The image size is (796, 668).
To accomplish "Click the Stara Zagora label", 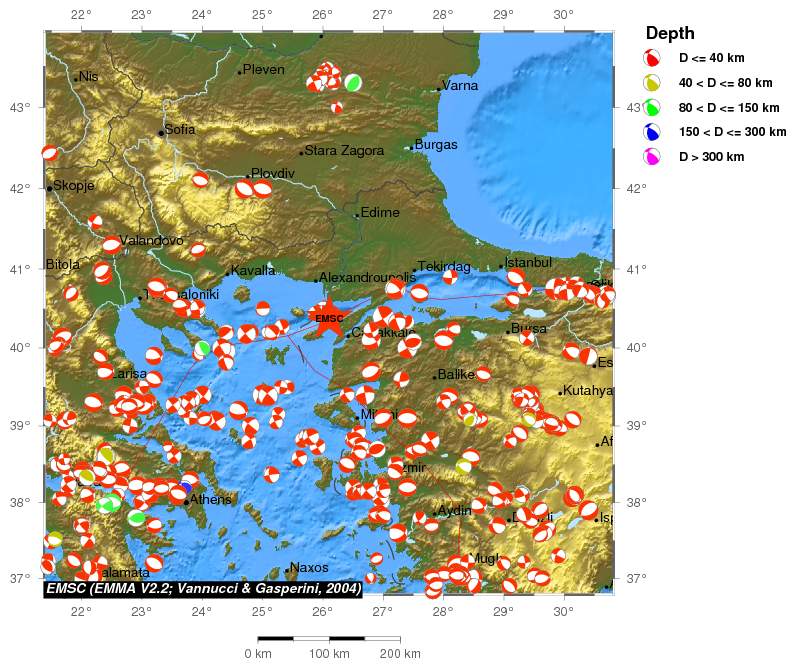I will click(344, 151).
